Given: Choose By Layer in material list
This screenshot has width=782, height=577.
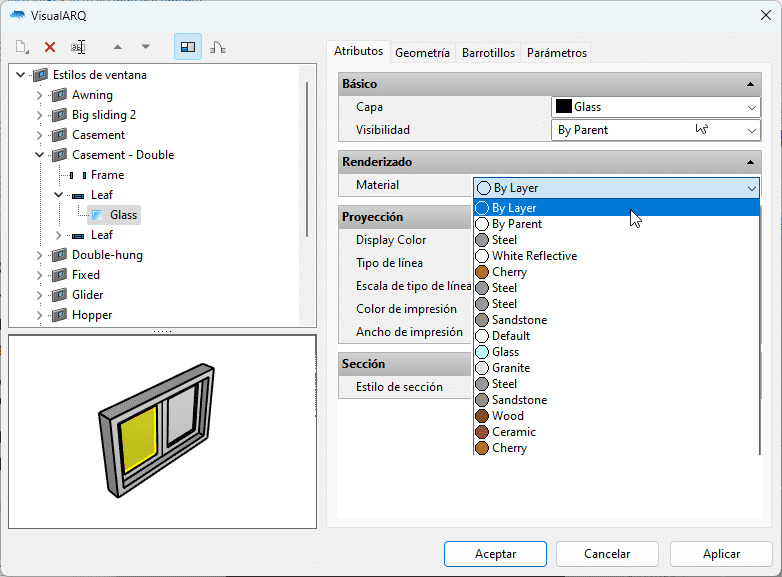Looking at the screenshot, I should [616, 208].
